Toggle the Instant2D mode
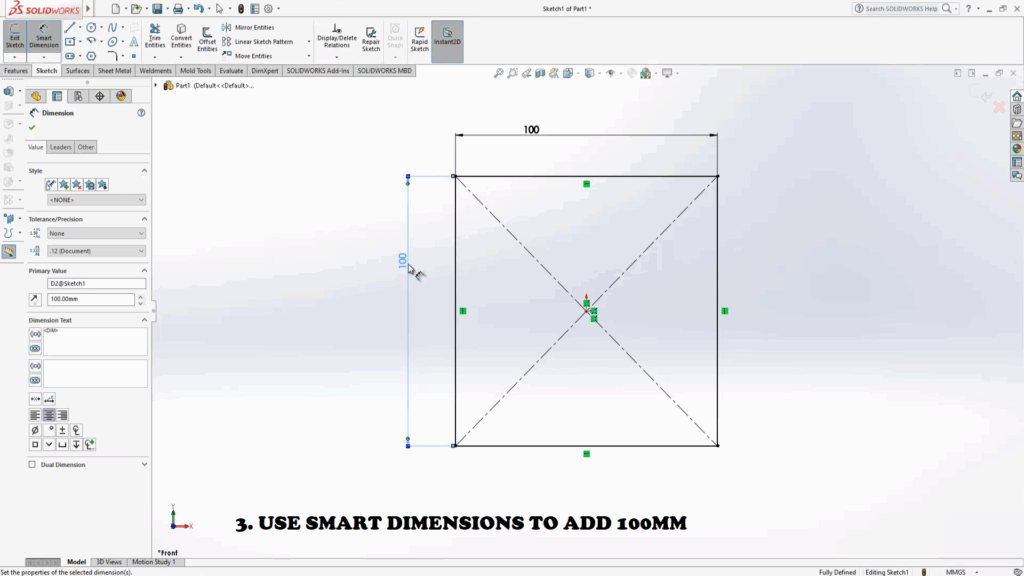 [x=446, y=38]
